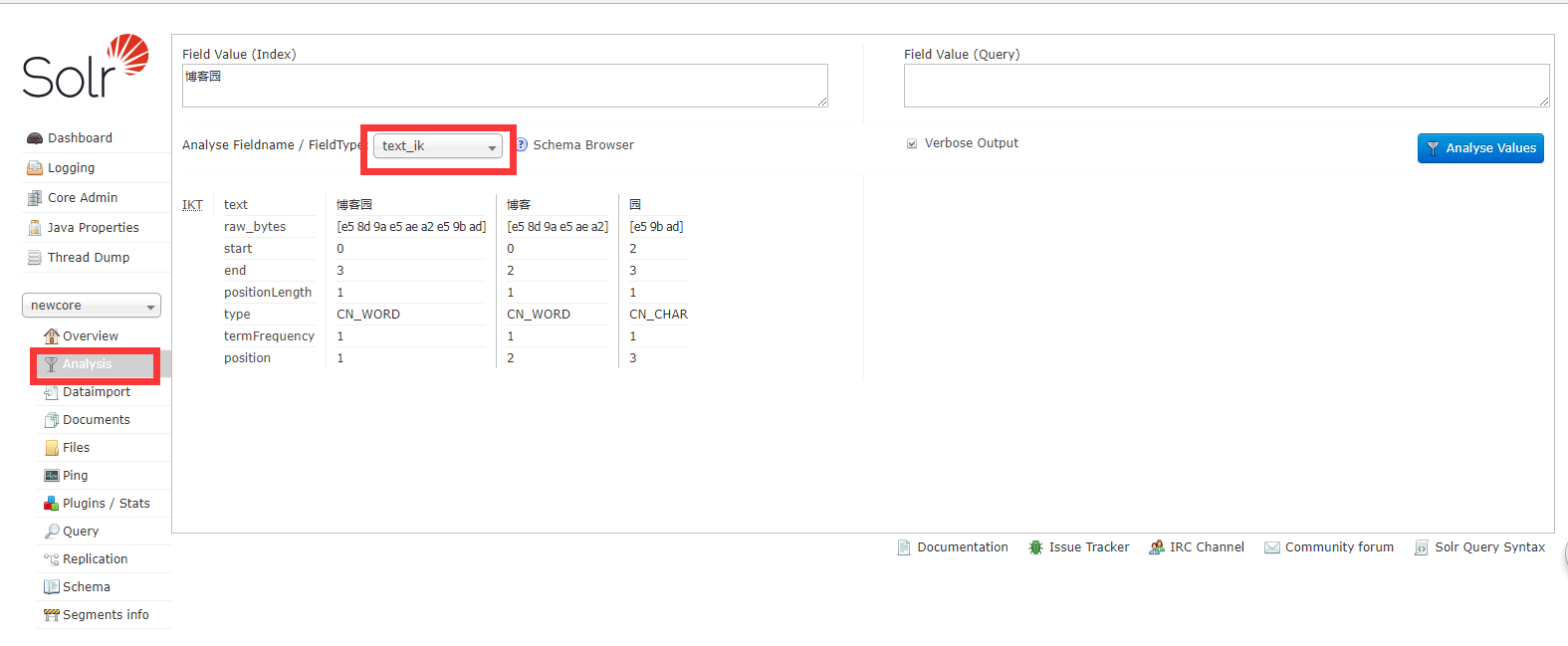Open Solr Query Syntax footer link

pyautogui.click(x=1489, y=547)
